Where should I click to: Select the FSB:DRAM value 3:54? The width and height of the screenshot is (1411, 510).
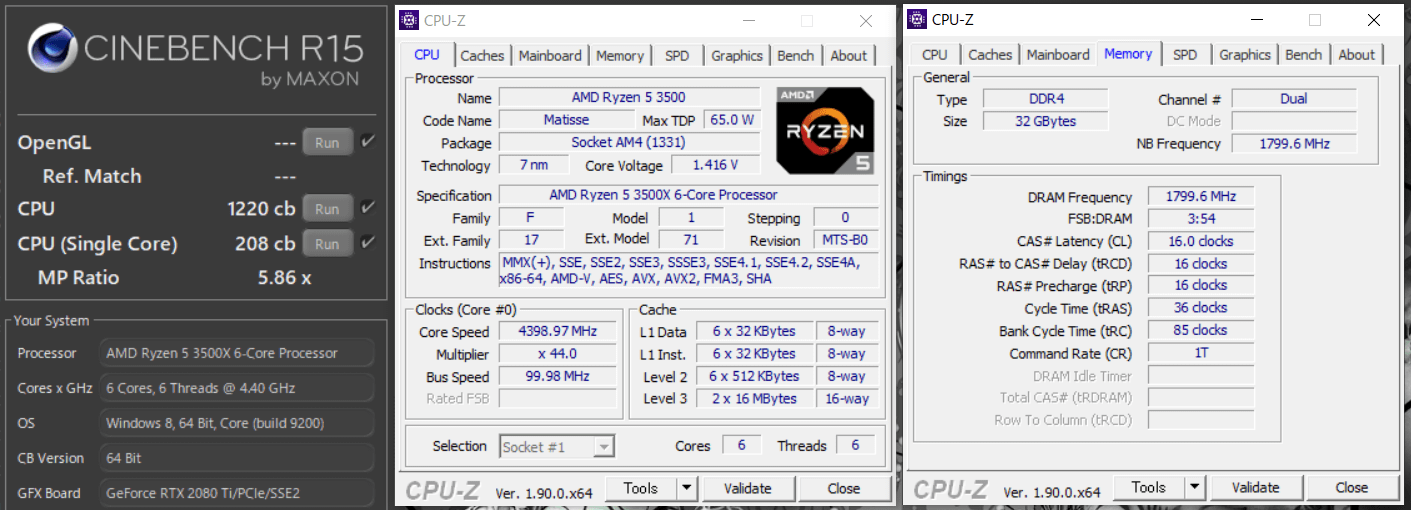(1200, 219)
